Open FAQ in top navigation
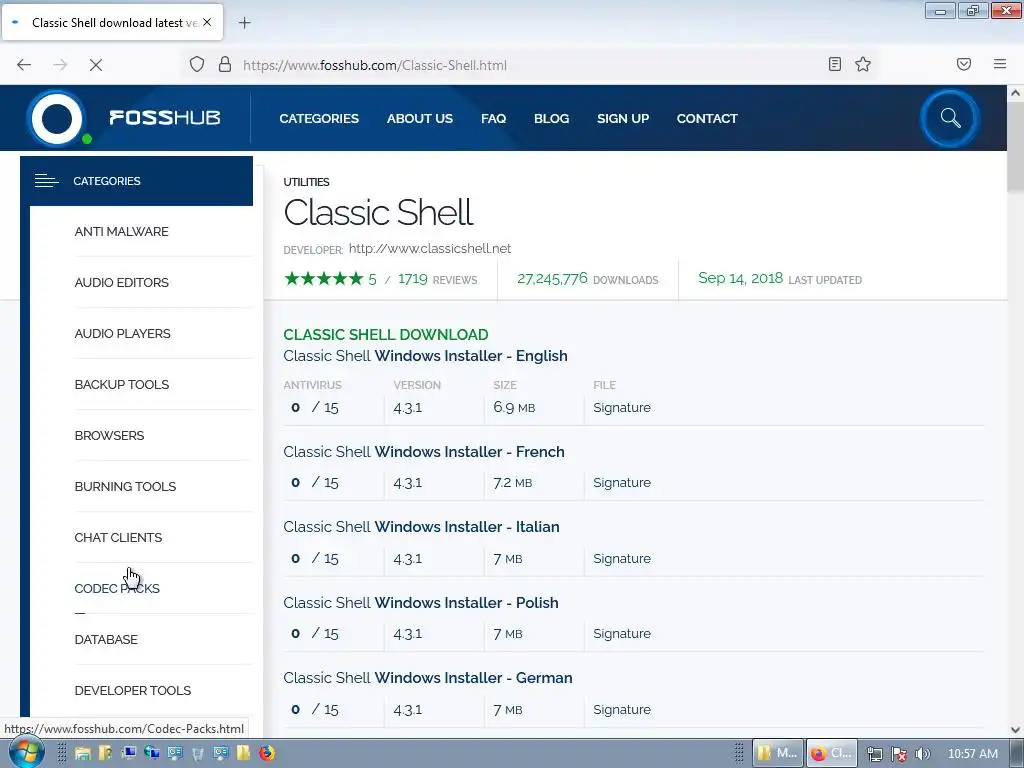This screenshot has height=768, width=1024. click(x=493, y=118)
